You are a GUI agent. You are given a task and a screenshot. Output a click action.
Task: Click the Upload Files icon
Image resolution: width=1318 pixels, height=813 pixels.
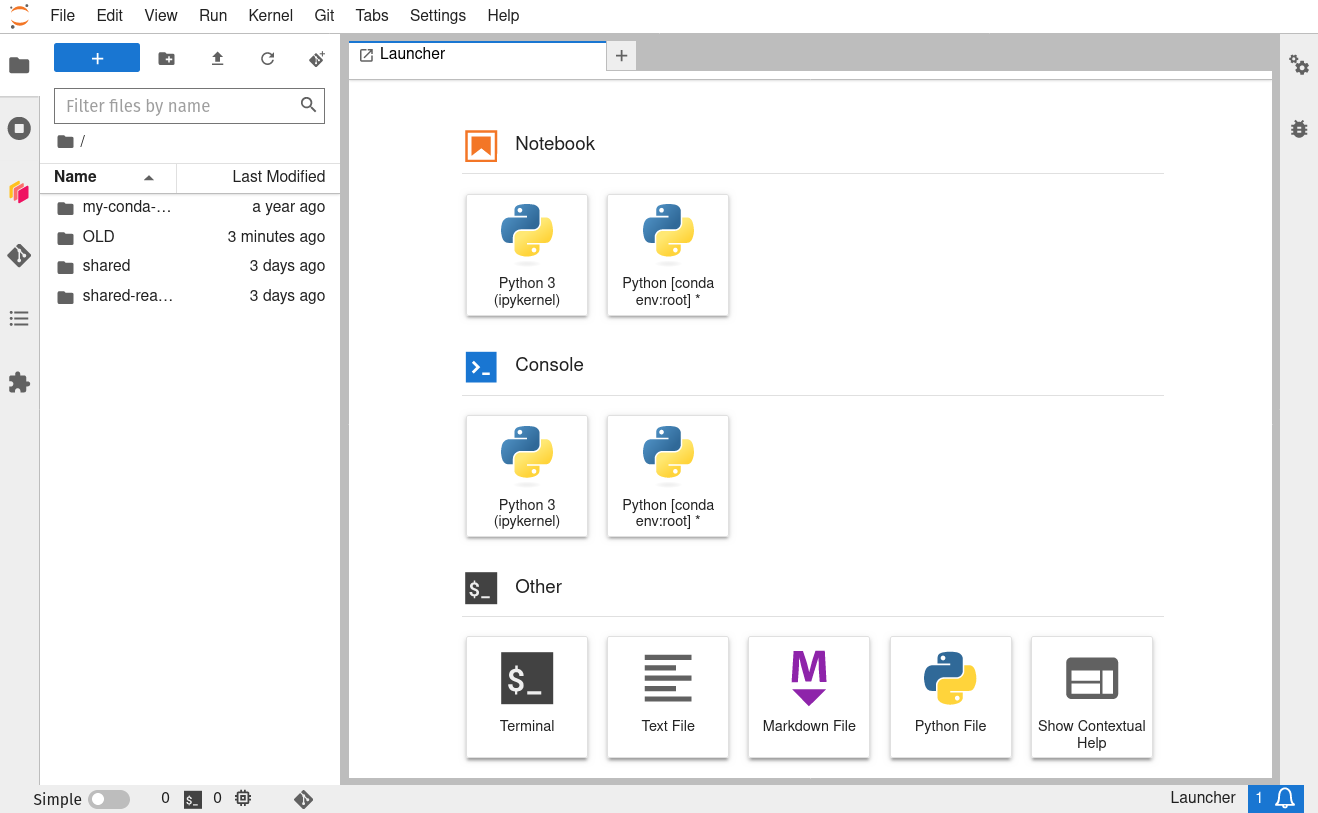pos(217,59)
